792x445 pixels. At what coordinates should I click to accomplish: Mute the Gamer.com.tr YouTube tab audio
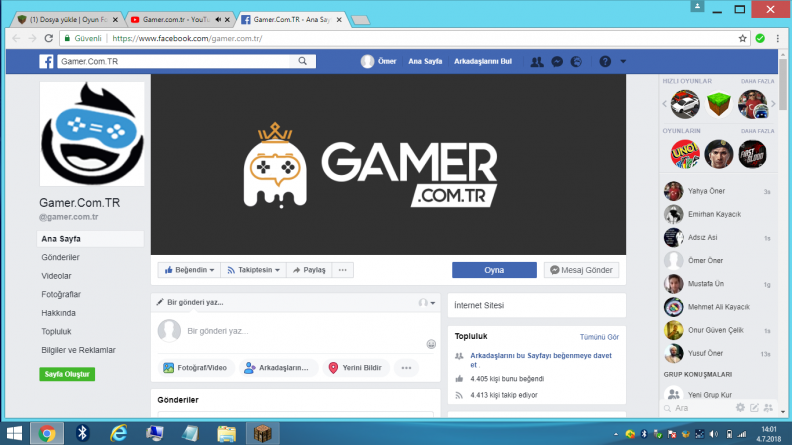point(218,20)
